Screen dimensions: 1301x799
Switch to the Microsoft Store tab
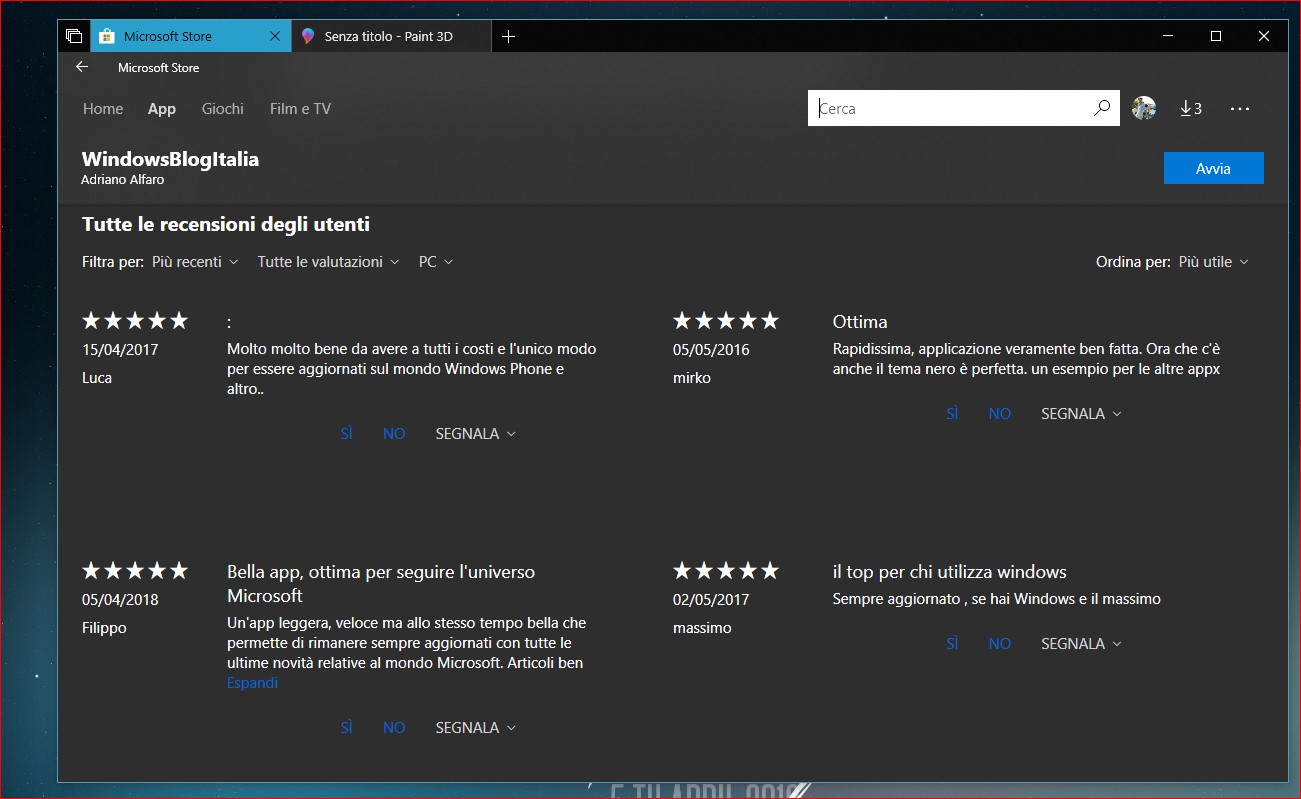click(192, 36)
